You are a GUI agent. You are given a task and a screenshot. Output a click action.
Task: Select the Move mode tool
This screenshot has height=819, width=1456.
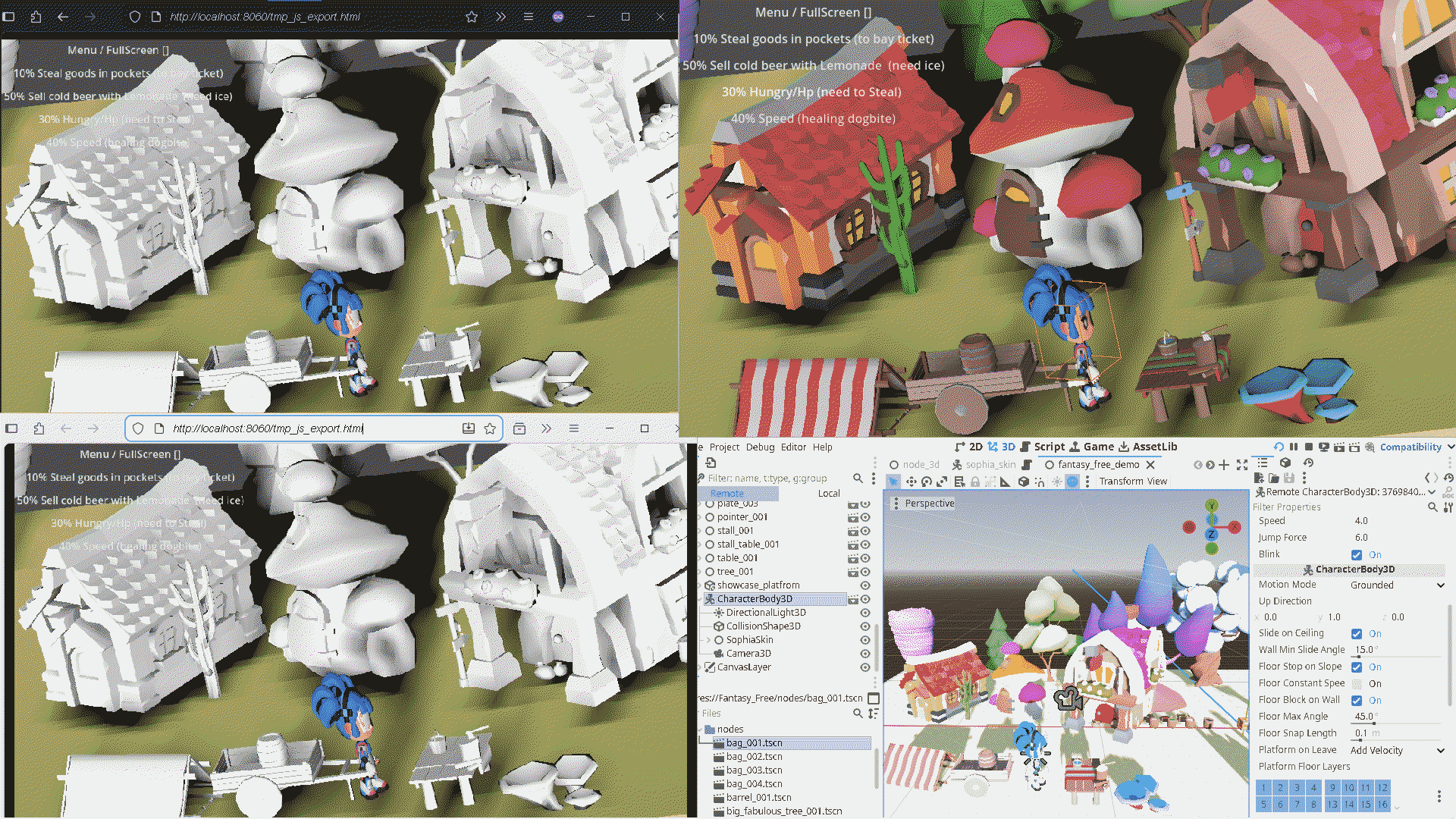pos(911,482)
